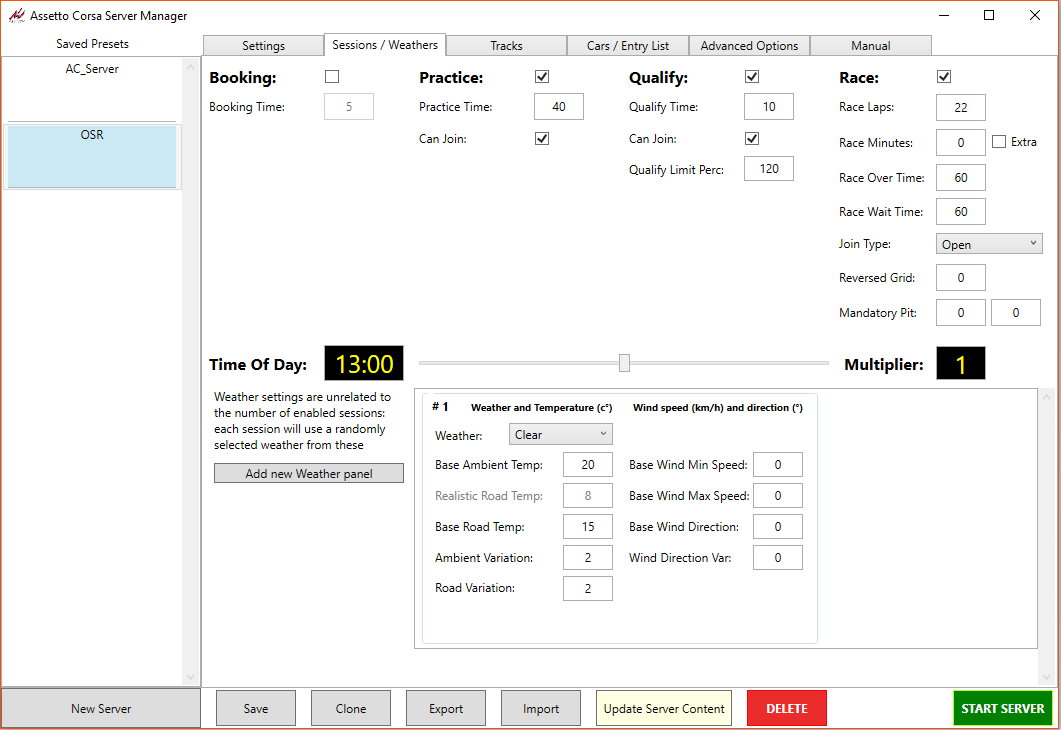1061x730 pixels.
Task: Open the Tracks tab
Action: 506,45
